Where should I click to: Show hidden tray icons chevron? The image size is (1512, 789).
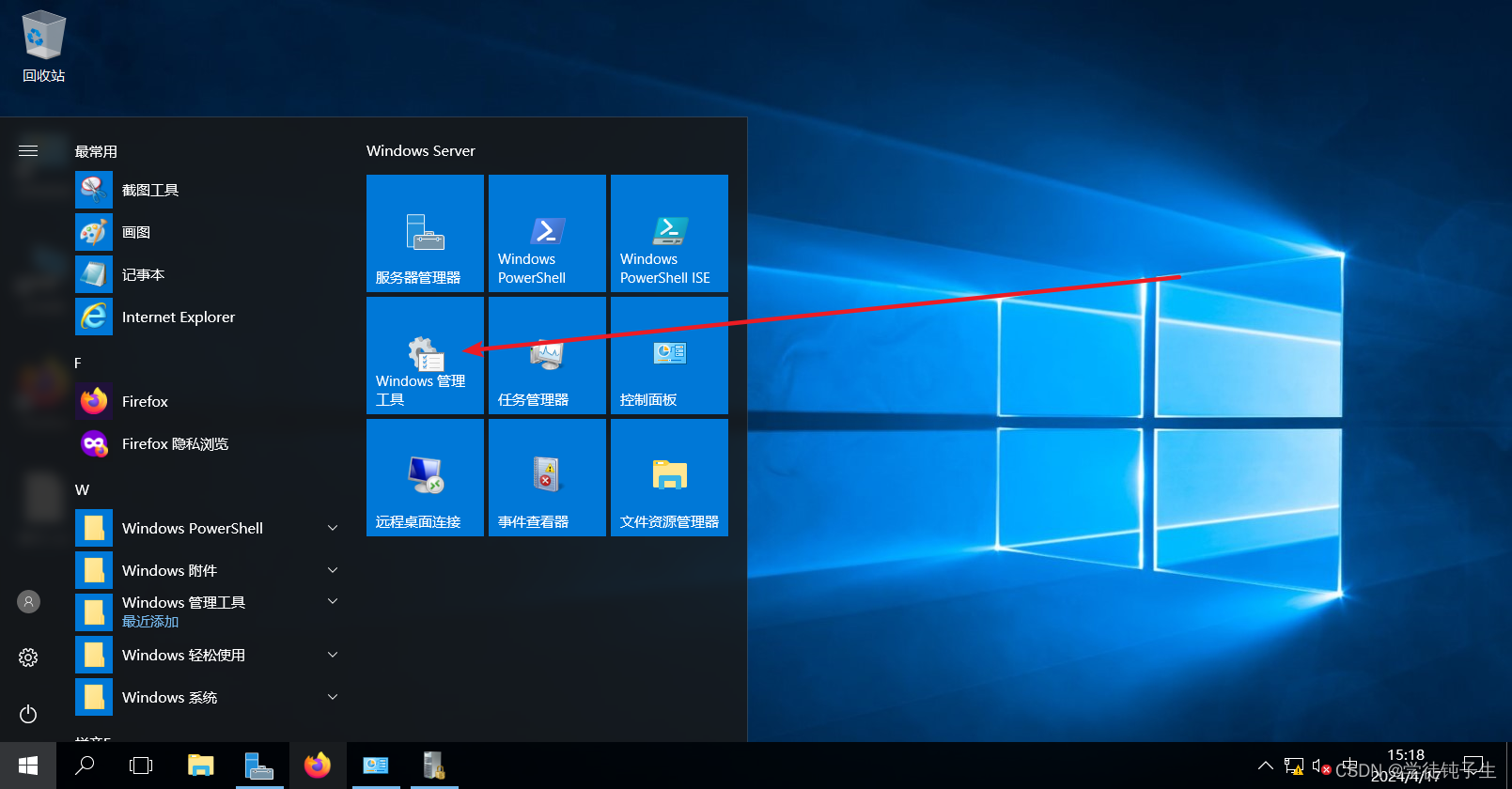[x=1266, y=766]
